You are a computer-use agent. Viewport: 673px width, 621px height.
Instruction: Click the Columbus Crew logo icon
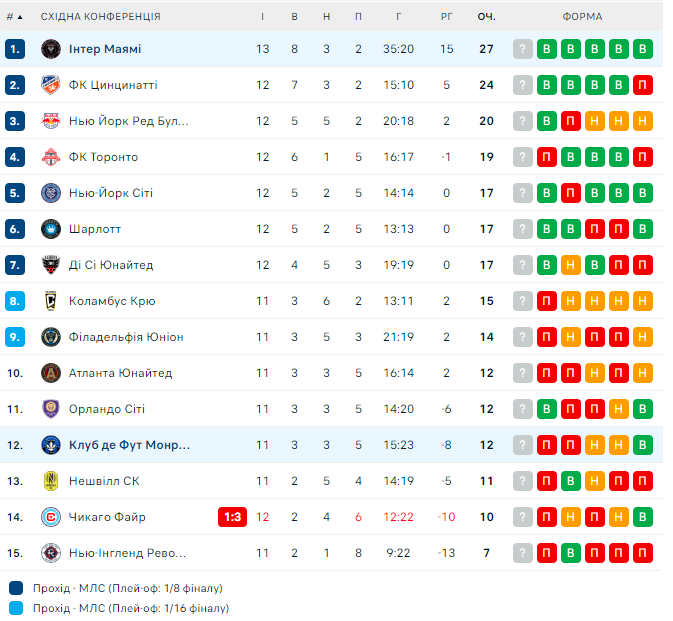point(50,301)
